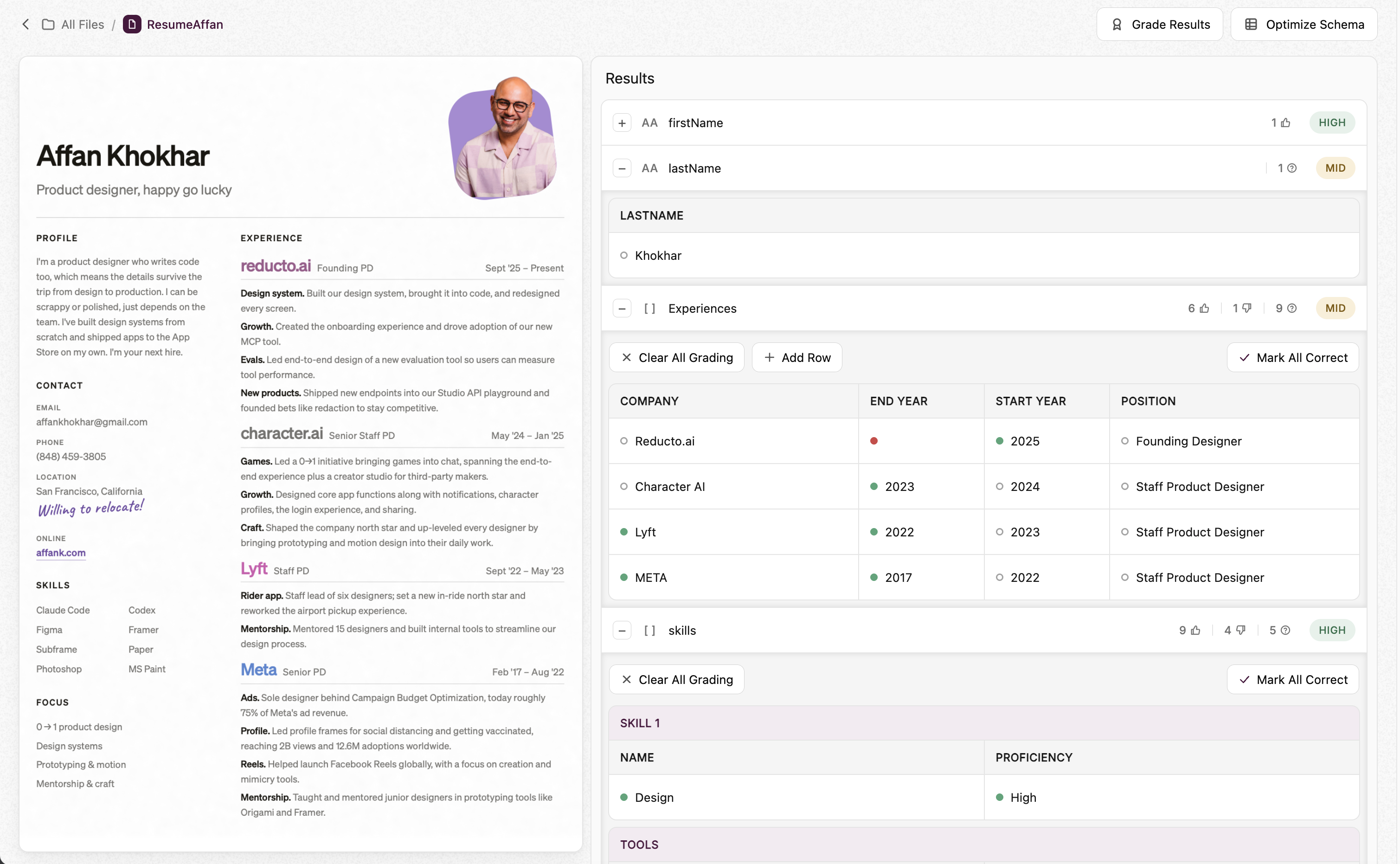Click the Grade Results button
The height and width of the screenshot is (864, 1400).
click(1159, 24)
